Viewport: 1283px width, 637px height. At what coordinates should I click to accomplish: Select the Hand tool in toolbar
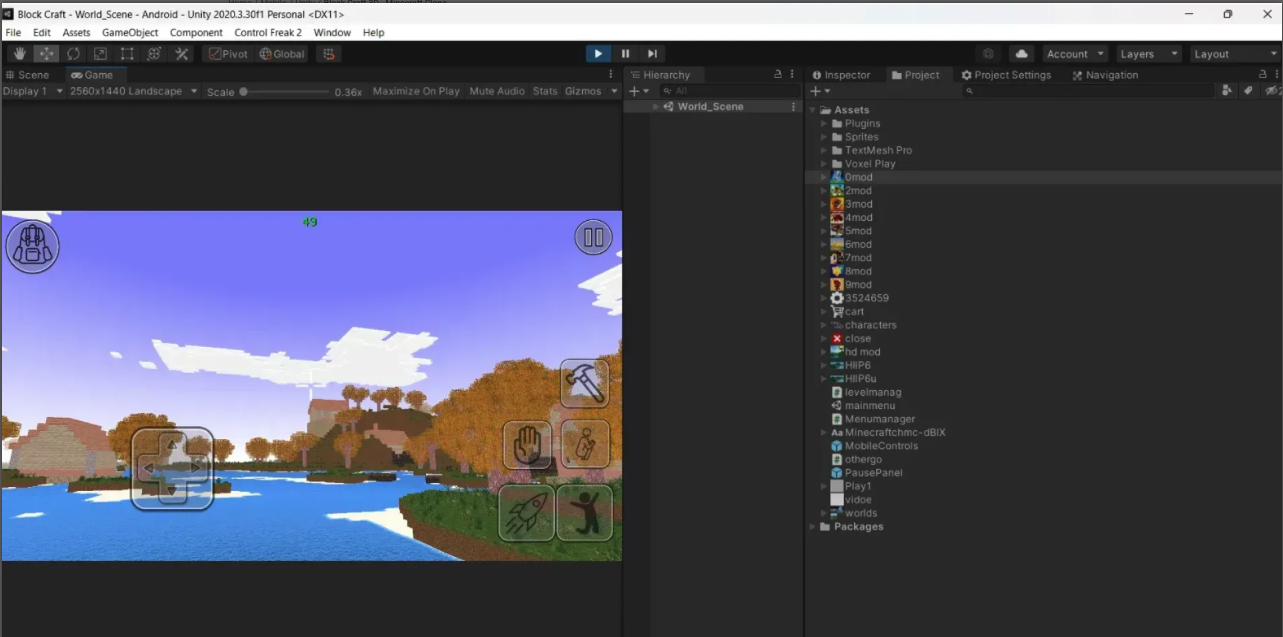coord(20,54)
